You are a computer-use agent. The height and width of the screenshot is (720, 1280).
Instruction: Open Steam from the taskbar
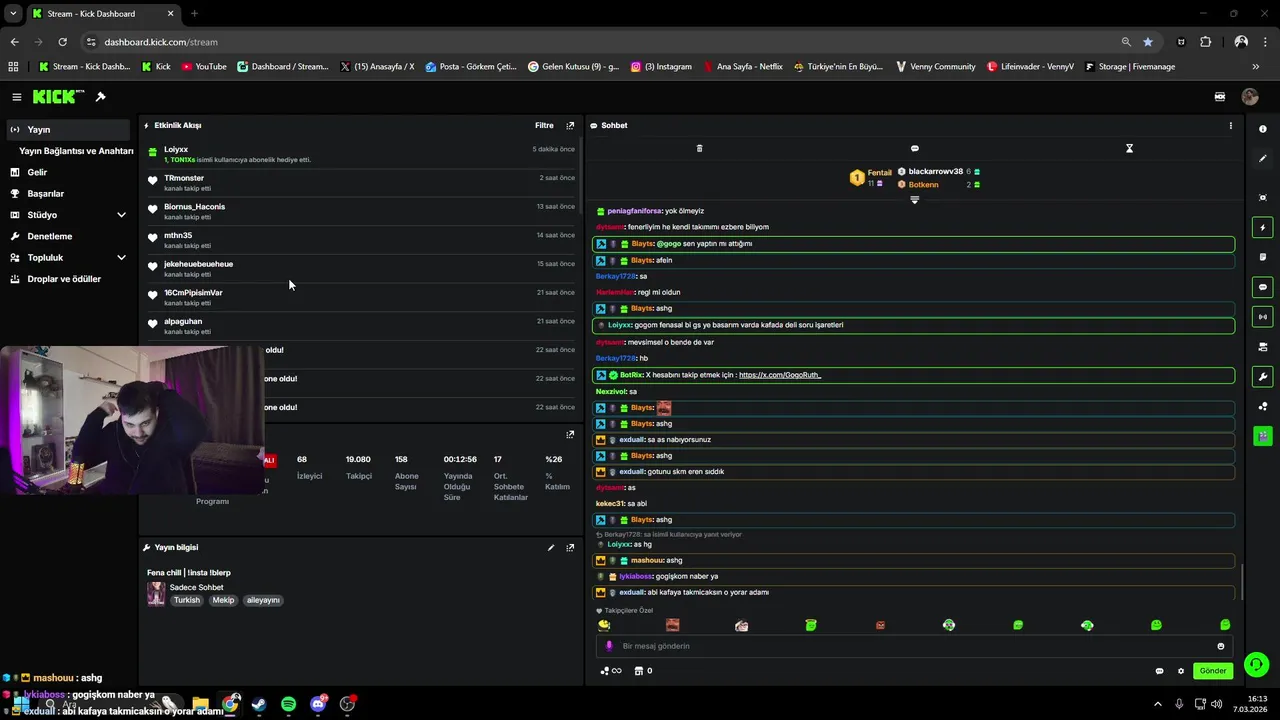point(259,704)
